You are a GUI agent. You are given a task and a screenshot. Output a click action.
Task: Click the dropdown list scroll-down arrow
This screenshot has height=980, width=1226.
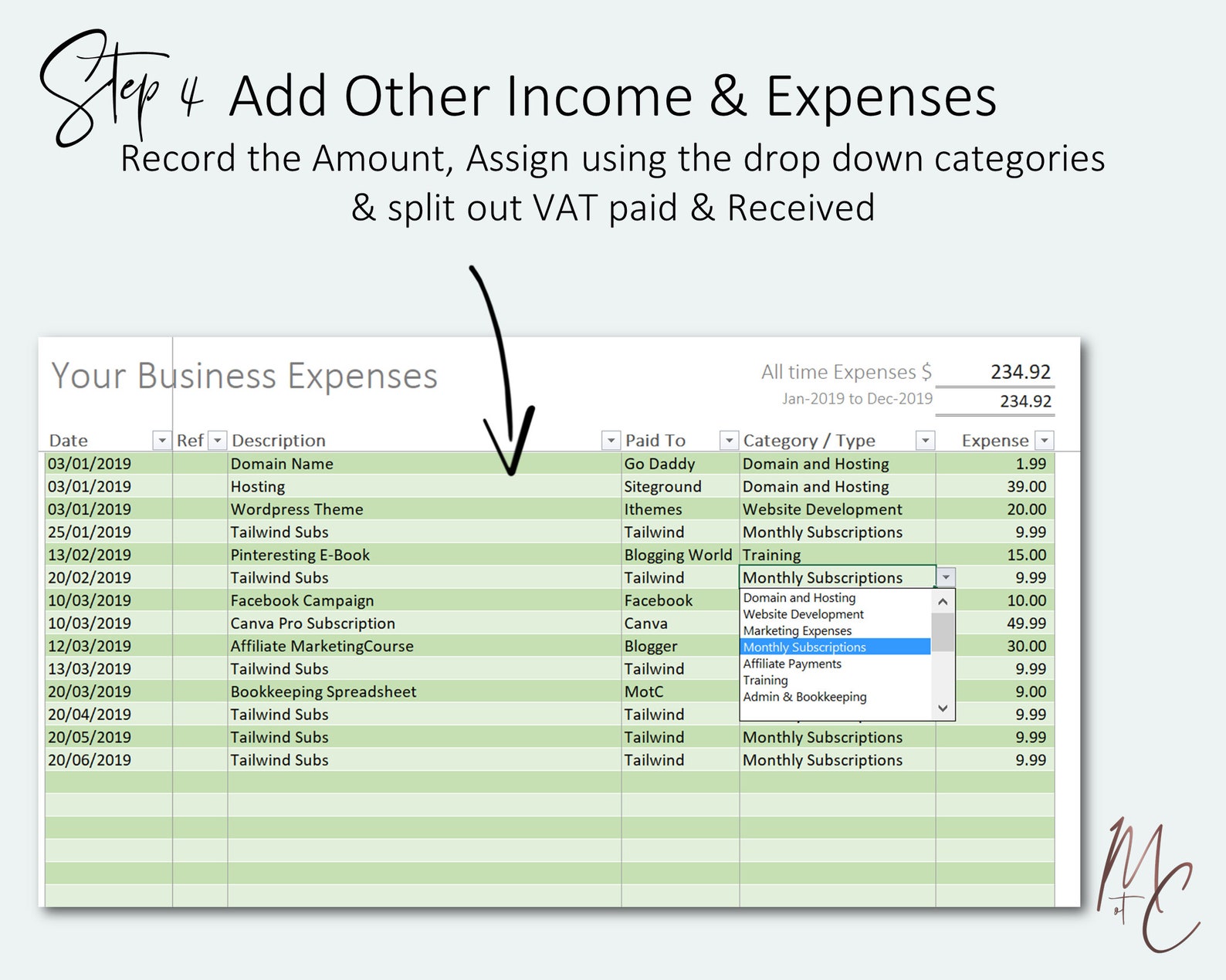pyautogui.click(x=943, y=708)
